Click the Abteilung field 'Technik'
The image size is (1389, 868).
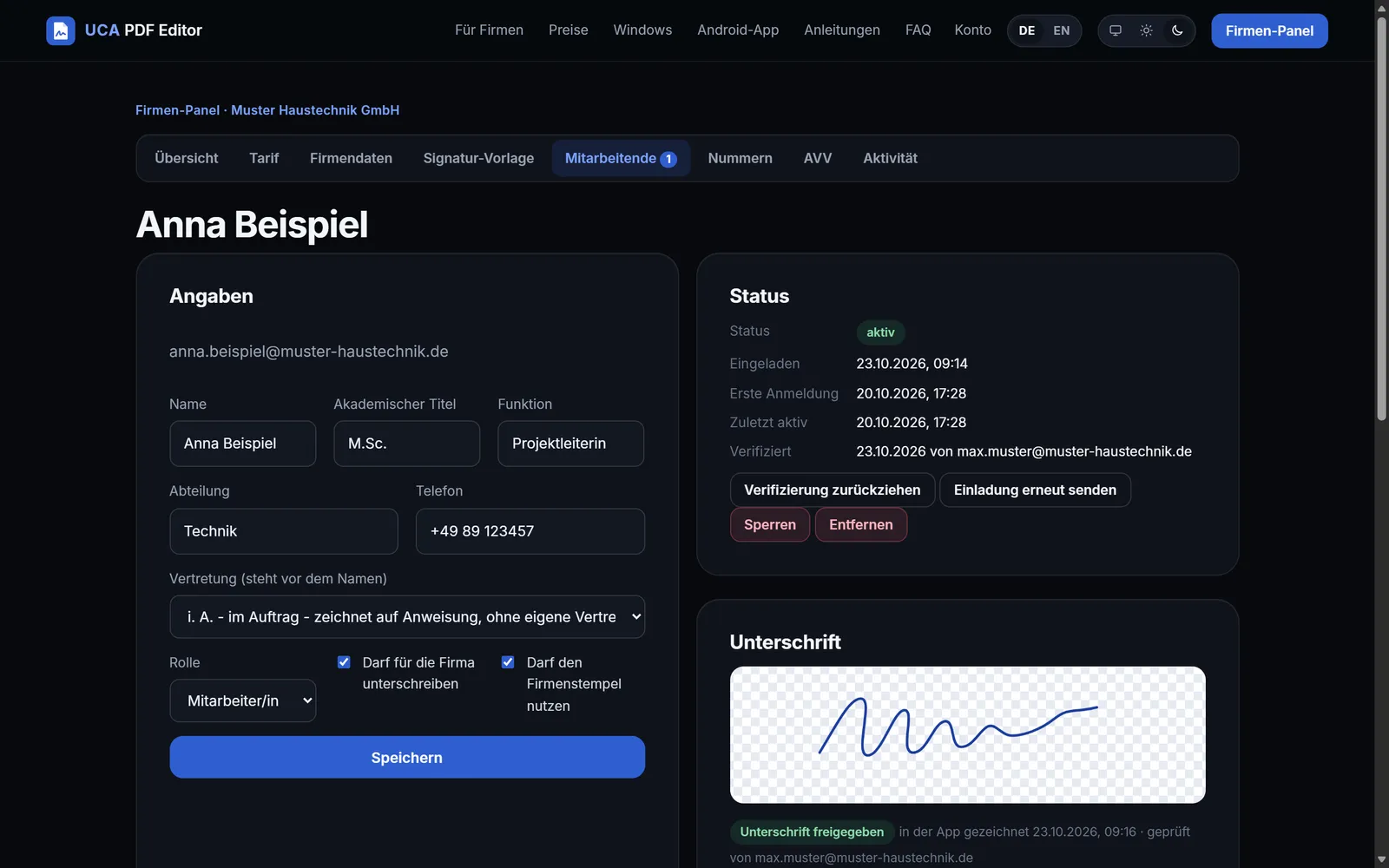point(284,531)
